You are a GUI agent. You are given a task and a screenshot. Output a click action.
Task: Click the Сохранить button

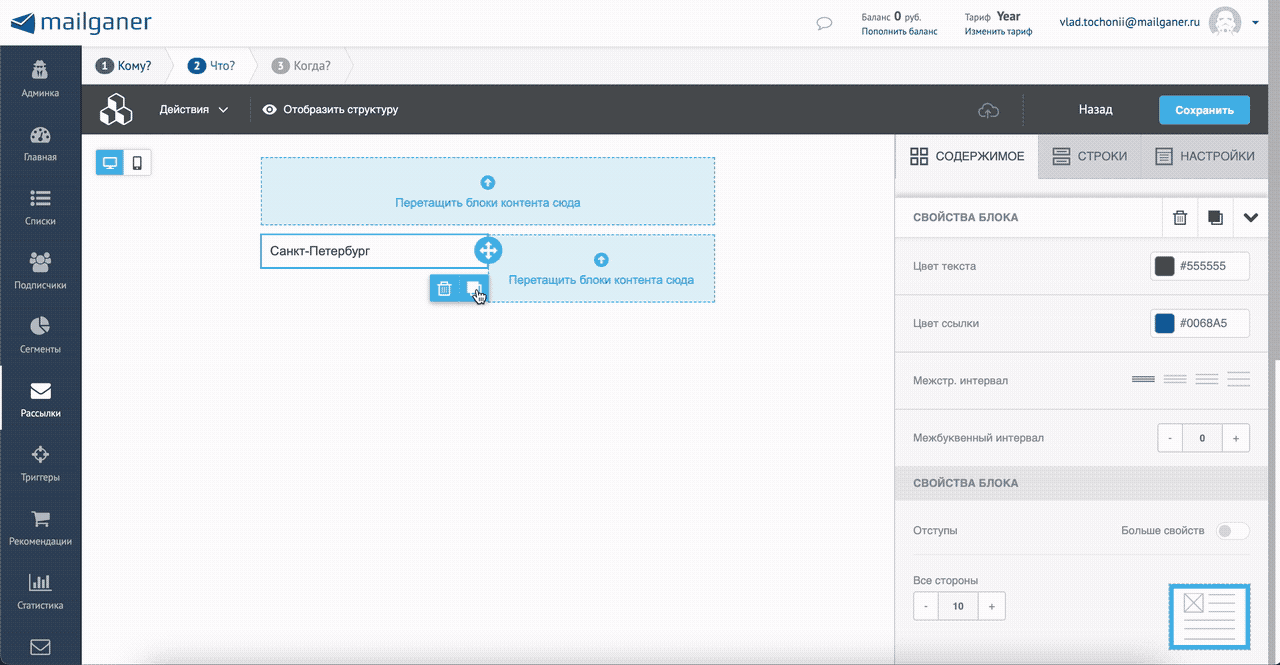[x=1204, y=110]
